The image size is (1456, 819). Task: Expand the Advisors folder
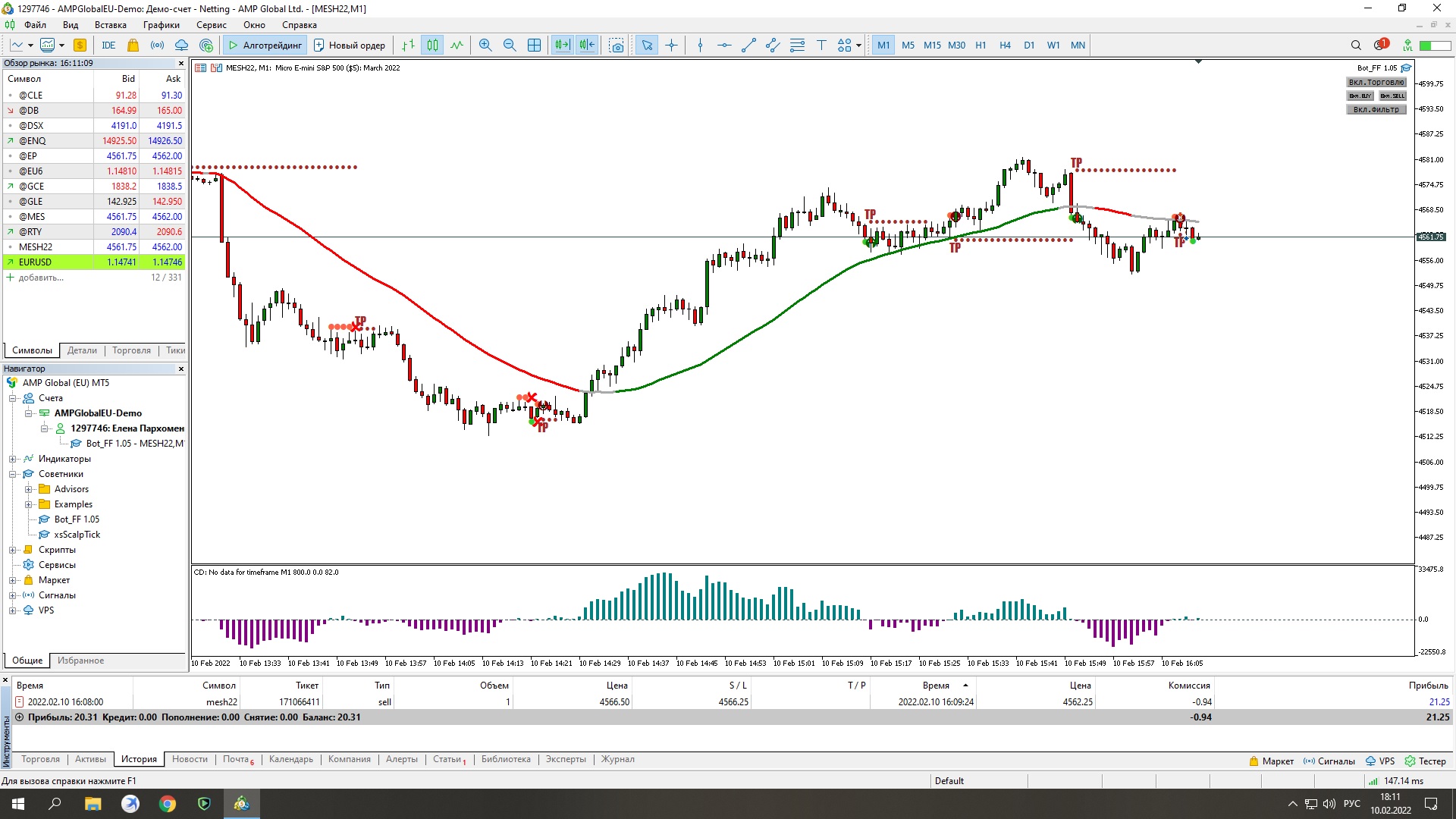coord(28,489)
